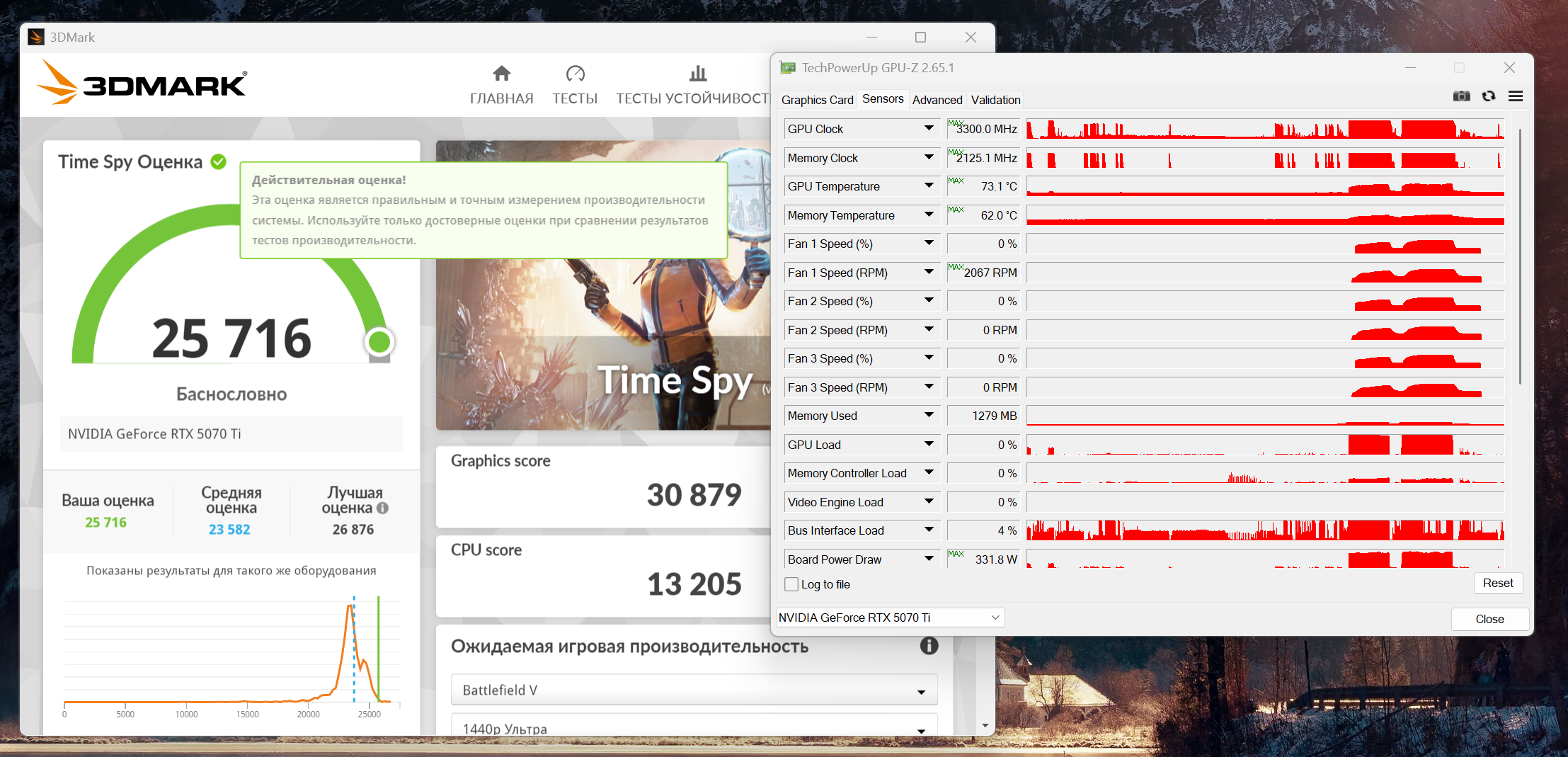
Task: Click the average score 23 582
Action: [x=229, y=530]
